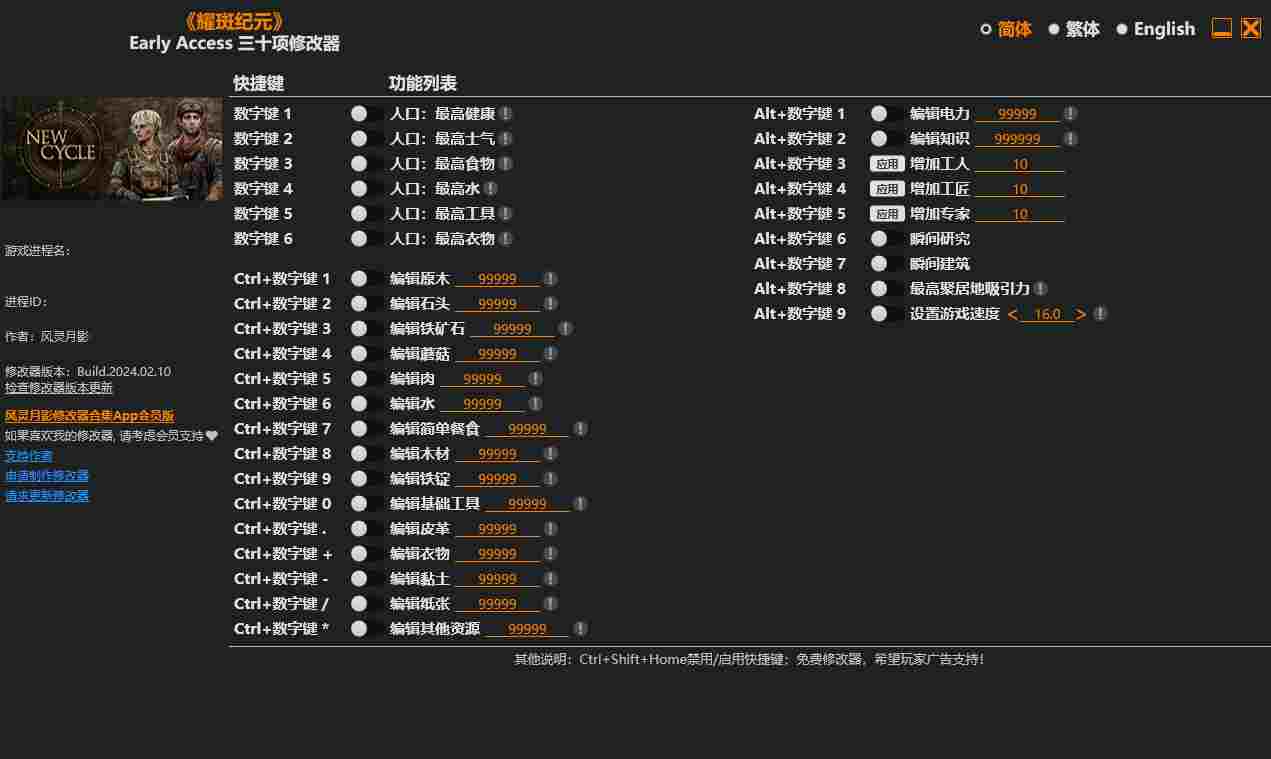Enable 瞬间研究 toggle

pos(886,239)
